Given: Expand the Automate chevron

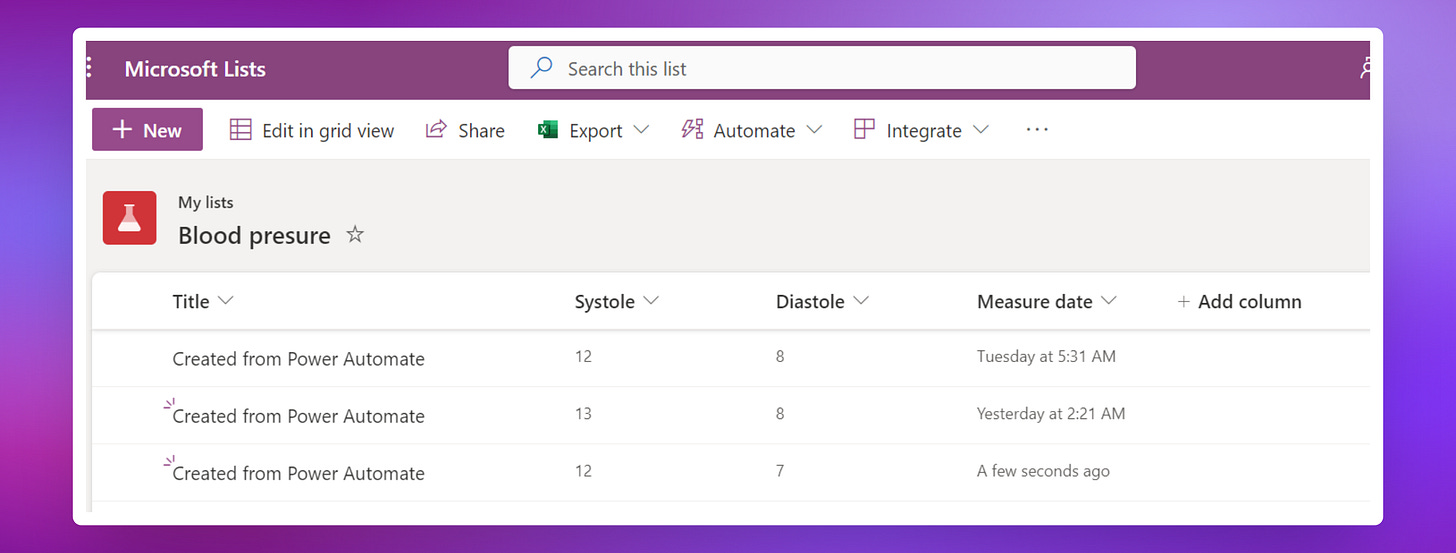Looking at the screenshot, I should coord(814,130).
